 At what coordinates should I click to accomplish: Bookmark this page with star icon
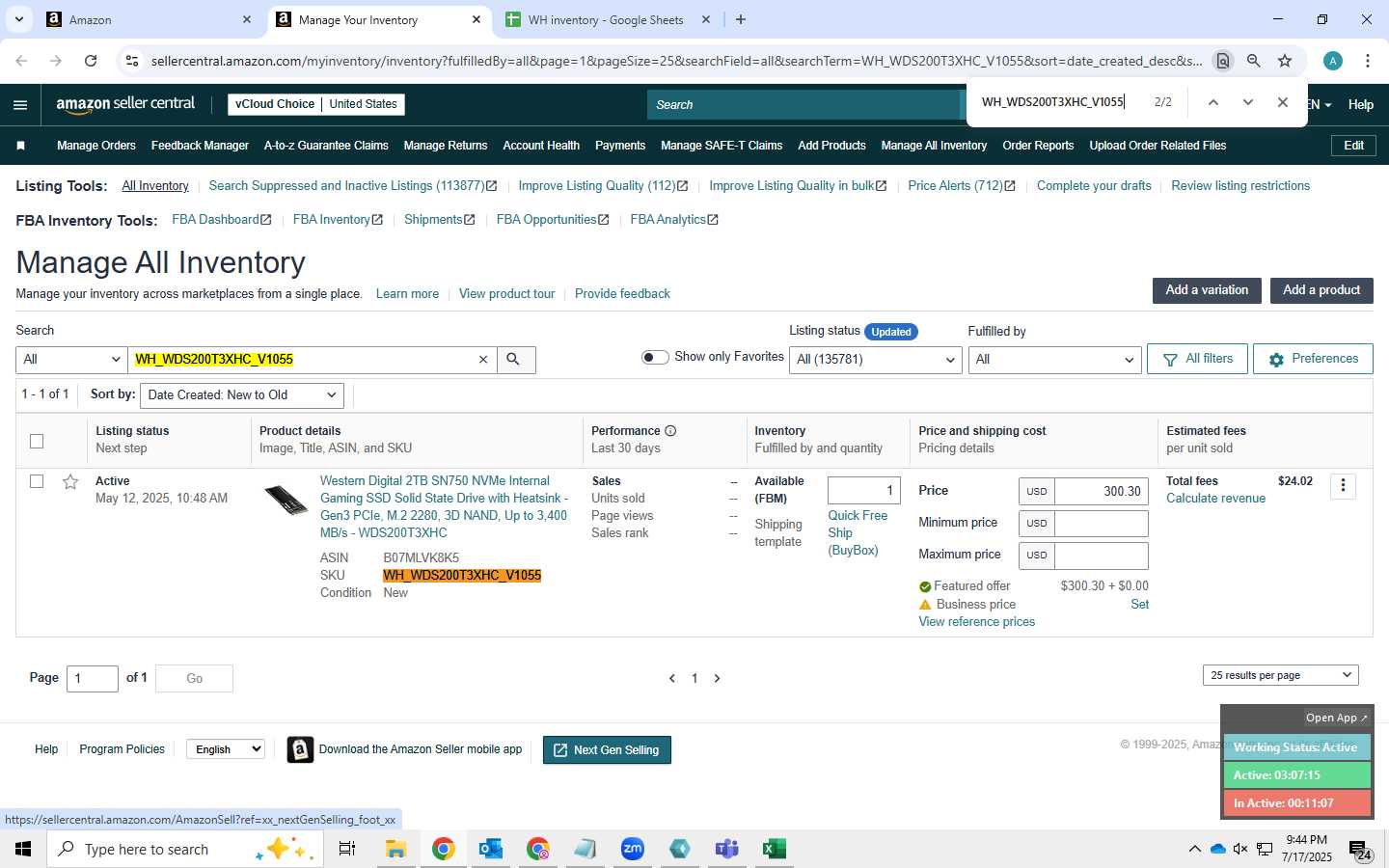click(1285, 61)
